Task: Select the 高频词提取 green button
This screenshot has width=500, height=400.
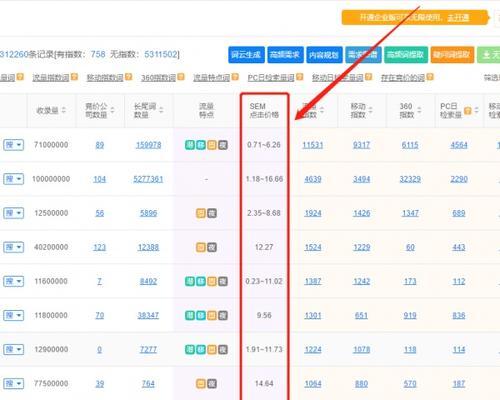Action: point(406,55)
